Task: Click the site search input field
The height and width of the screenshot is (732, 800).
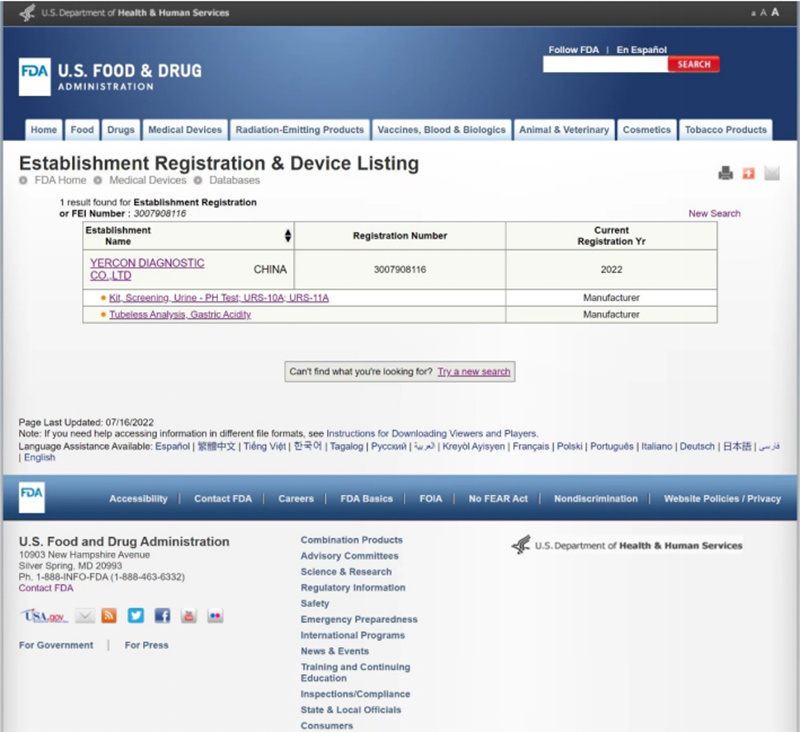Action: point(606,64)
